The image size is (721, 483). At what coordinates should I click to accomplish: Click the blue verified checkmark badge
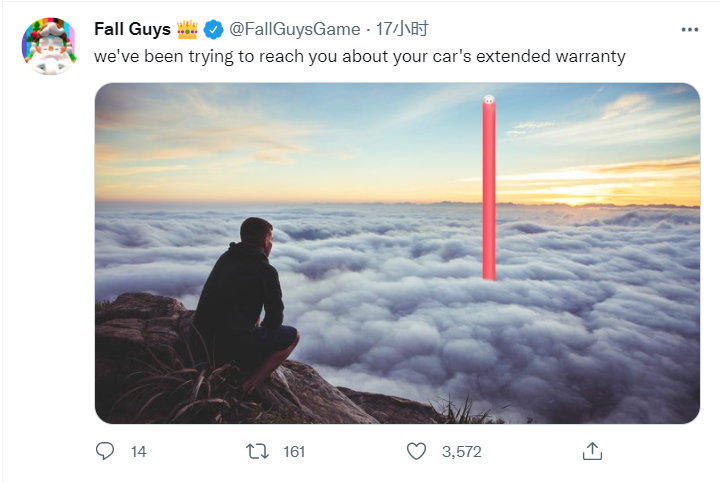click(213, 29)
